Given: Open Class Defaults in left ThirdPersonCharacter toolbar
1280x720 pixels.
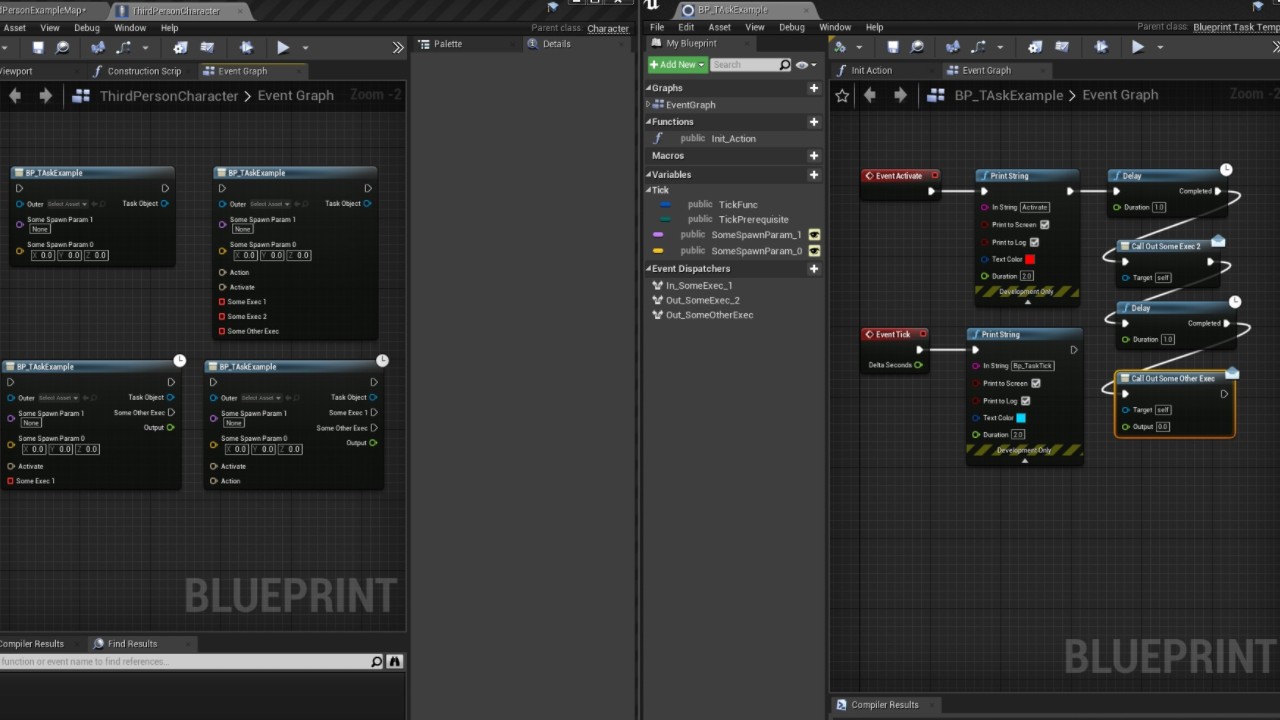Looking at the screenshot, I should click(x=207, y=47).
